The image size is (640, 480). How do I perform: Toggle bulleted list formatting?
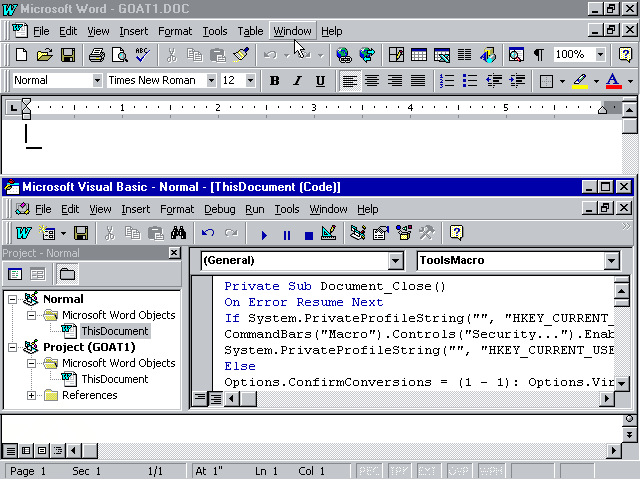pos(470,81)
